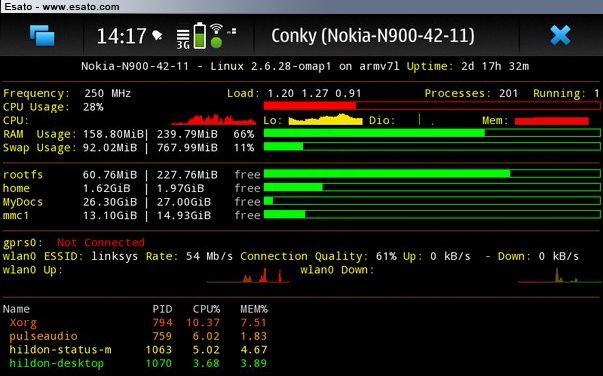The width and height of the screenshot is (603, 376).
Task: Click the small tag icon beside clock
Action: (x=157, y=35)
